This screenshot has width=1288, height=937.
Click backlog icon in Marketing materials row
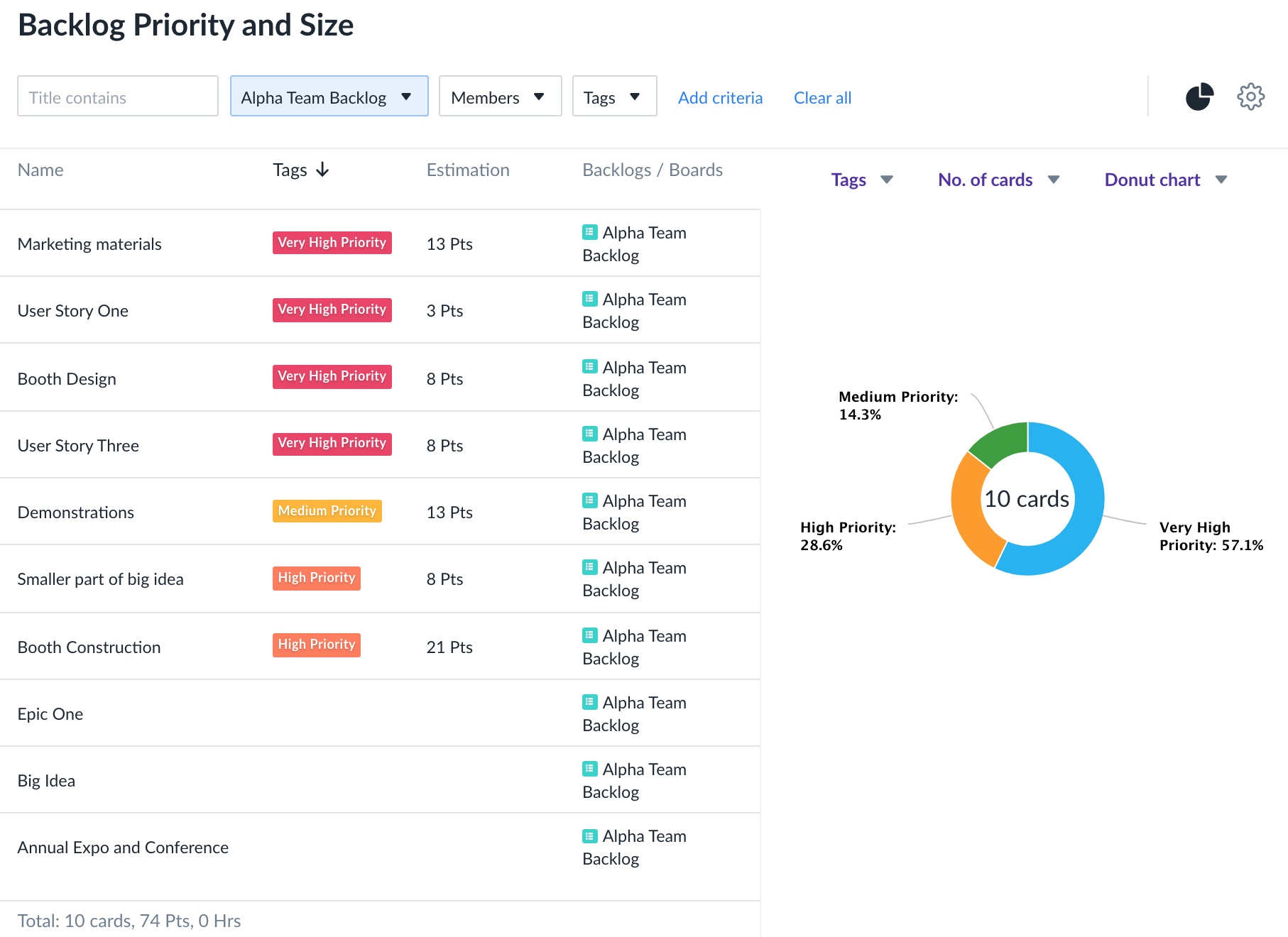pyautogui.click(x=589, y=232)
